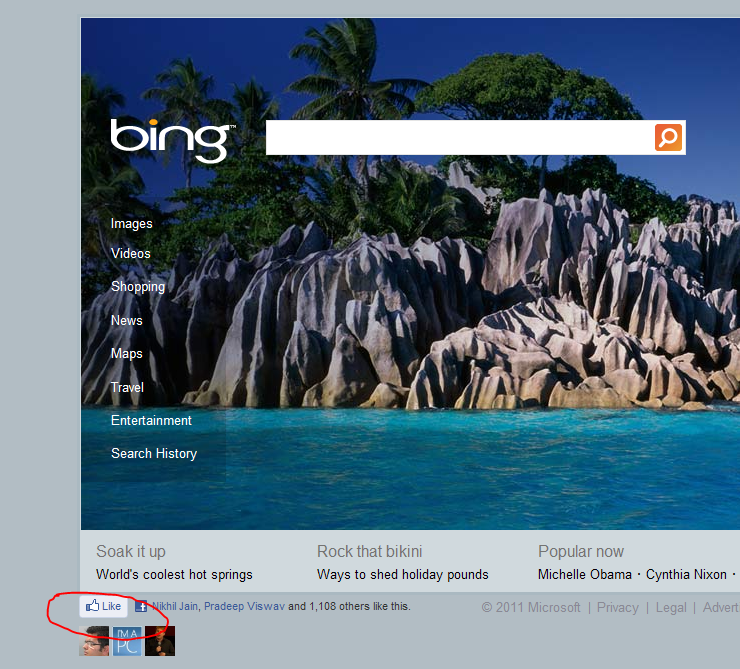Click the Rock that bikini heading

[x=370, y=552]
